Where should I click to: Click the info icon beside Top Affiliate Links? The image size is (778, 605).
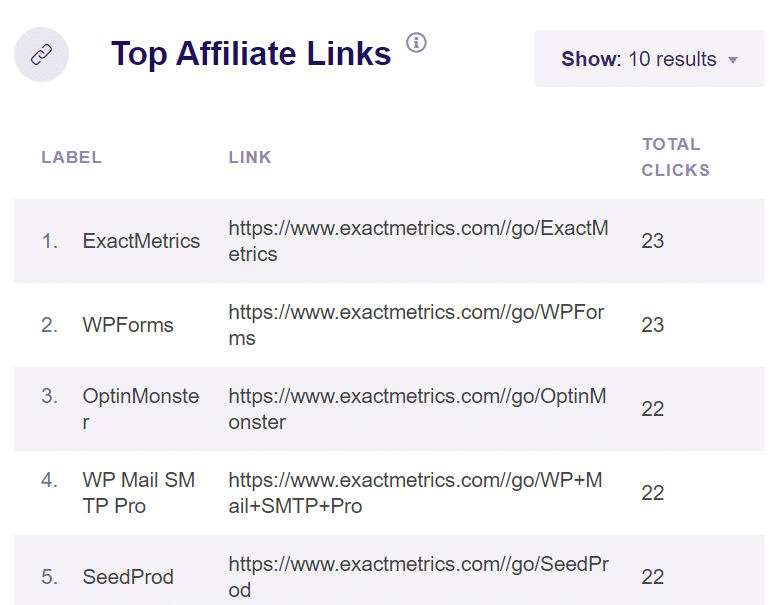(x=416, y=43)
